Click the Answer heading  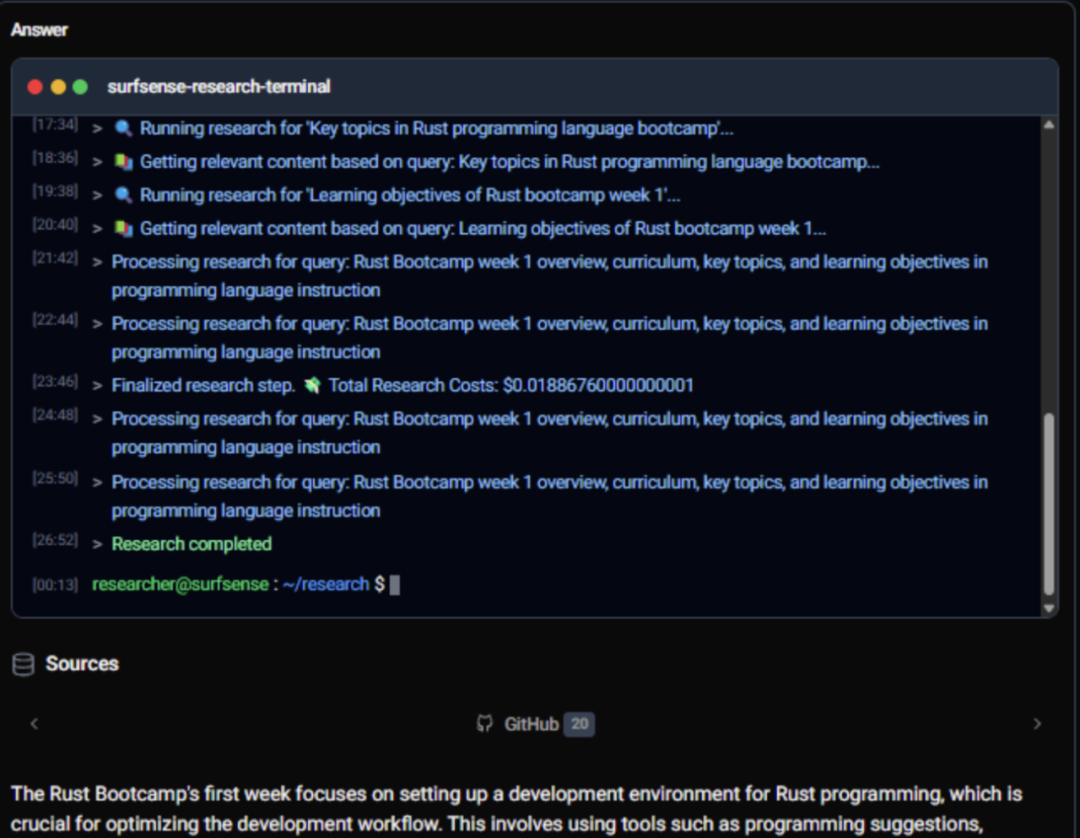39,30
